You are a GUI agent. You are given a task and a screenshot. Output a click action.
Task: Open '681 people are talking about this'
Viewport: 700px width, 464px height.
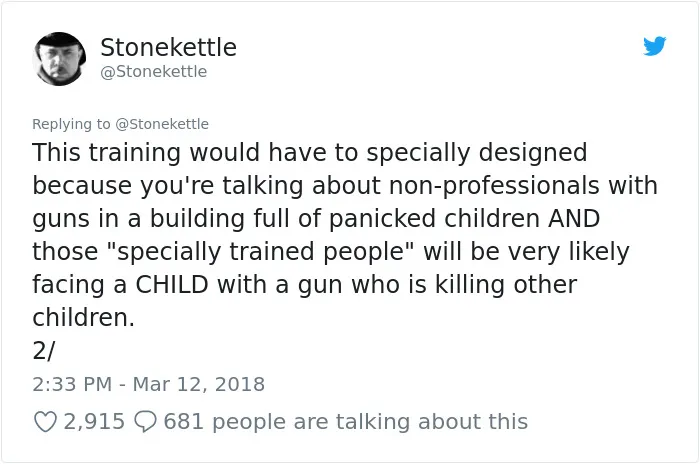click(346, 422)
